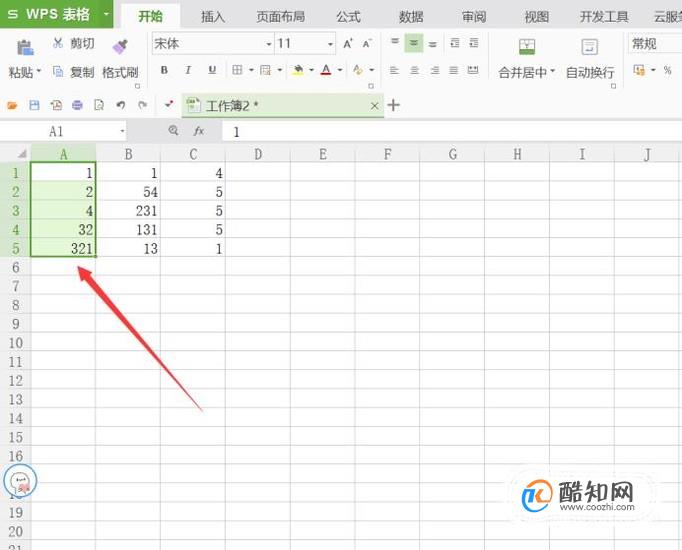Screen dimensions: 682x550
Task: Click the Paste clipboard icon
Action: coord(25,47)
